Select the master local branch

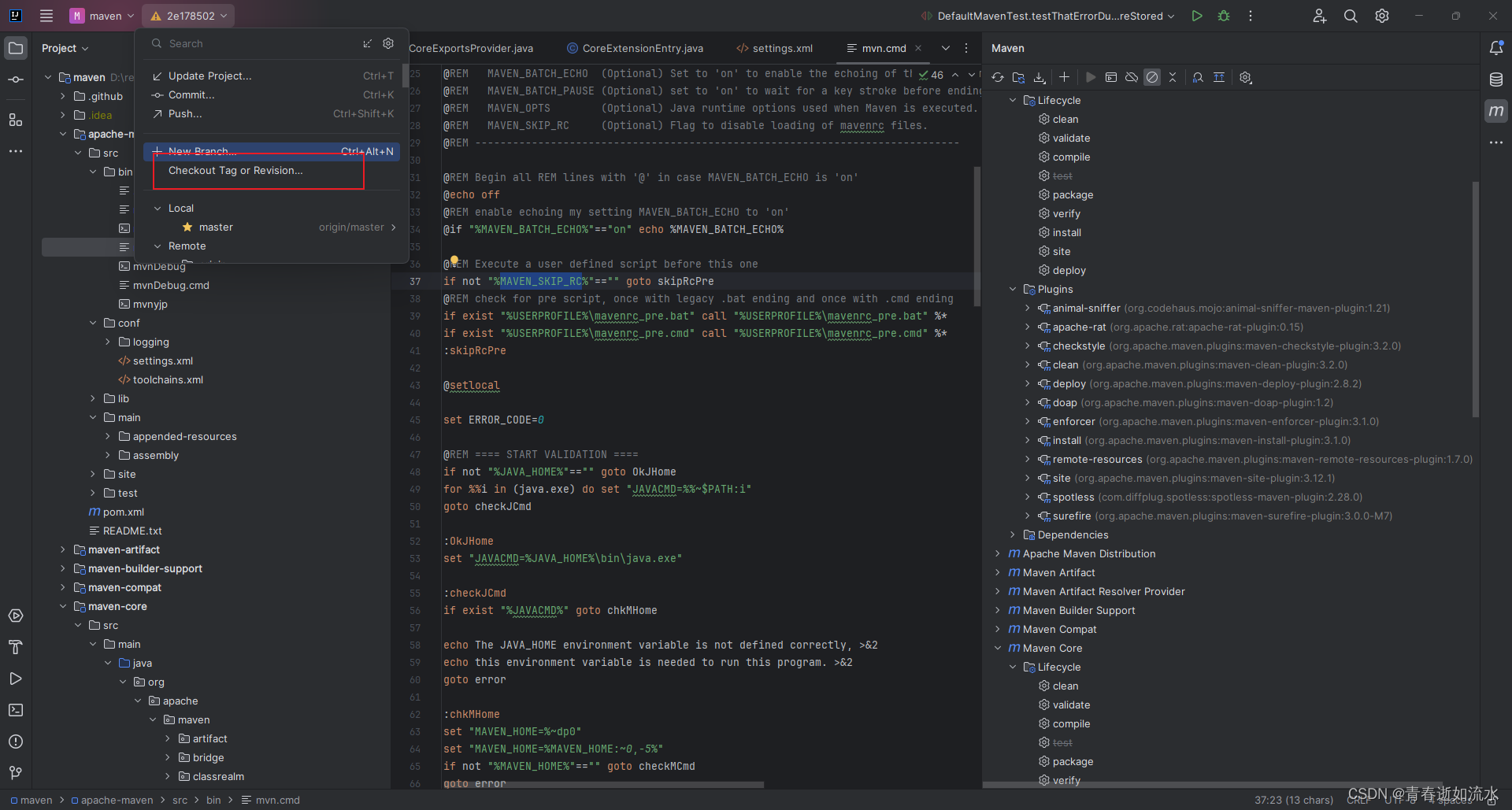click(x=272, y=227)
